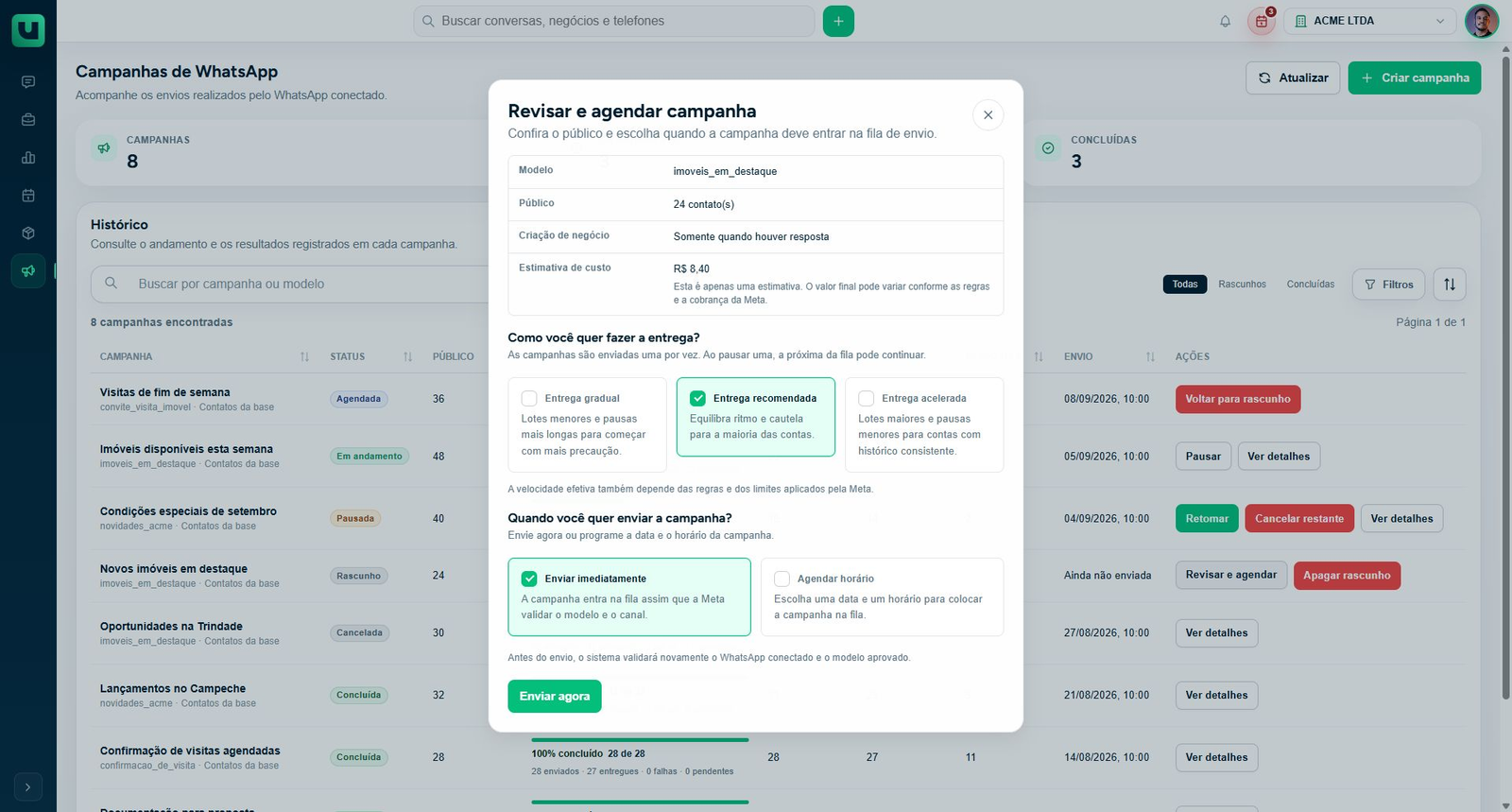Open the megaphone campaigns sidebar icon
This screenshot has height=812, width=1512.
click(x=28, y=271)
